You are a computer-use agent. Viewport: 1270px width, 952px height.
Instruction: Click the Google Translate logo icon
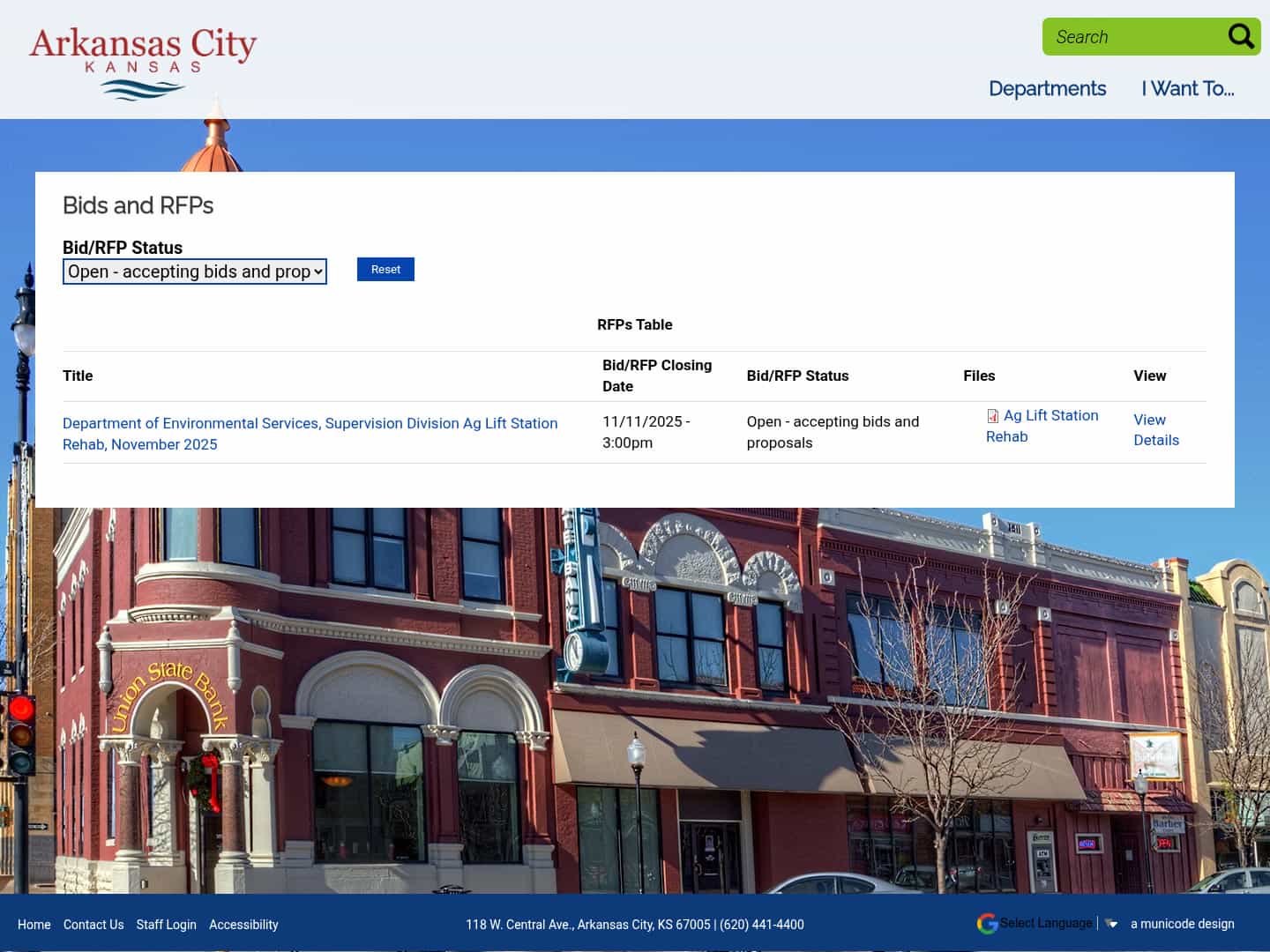pyautogui.click(x=986, y=924)
